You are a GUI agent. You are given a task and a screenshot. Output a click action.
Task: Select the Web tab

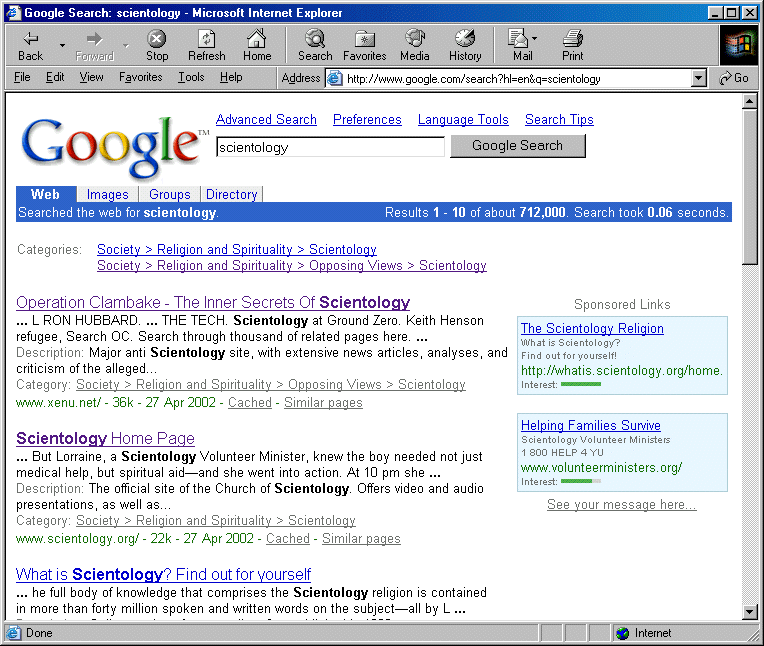(x=45, y=194)
